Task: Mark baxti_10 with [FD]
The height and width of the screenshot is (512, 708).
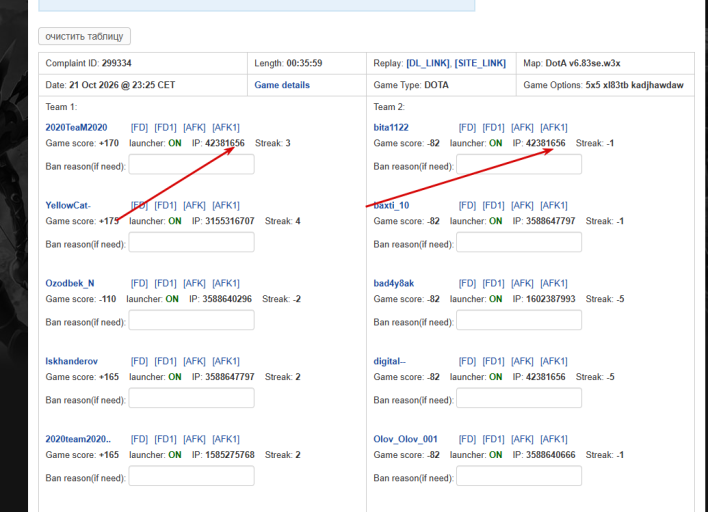Action: tap(467, 205)
